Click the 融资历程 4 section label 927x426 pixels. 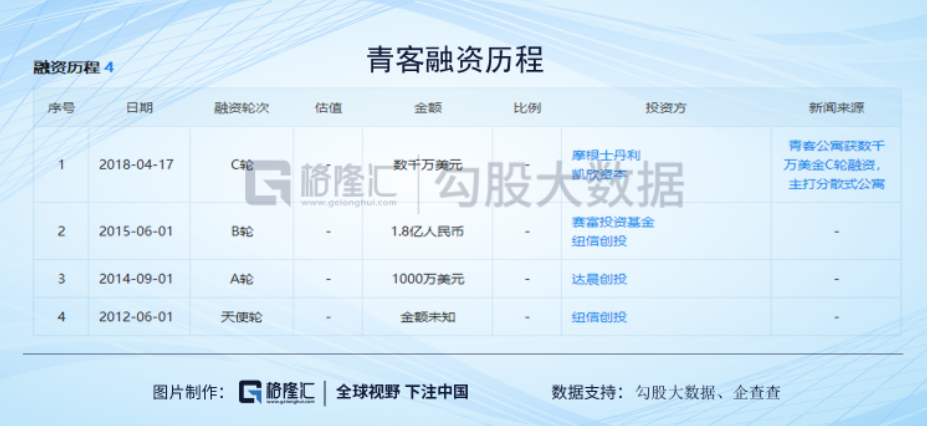click(x=73, y=67)
